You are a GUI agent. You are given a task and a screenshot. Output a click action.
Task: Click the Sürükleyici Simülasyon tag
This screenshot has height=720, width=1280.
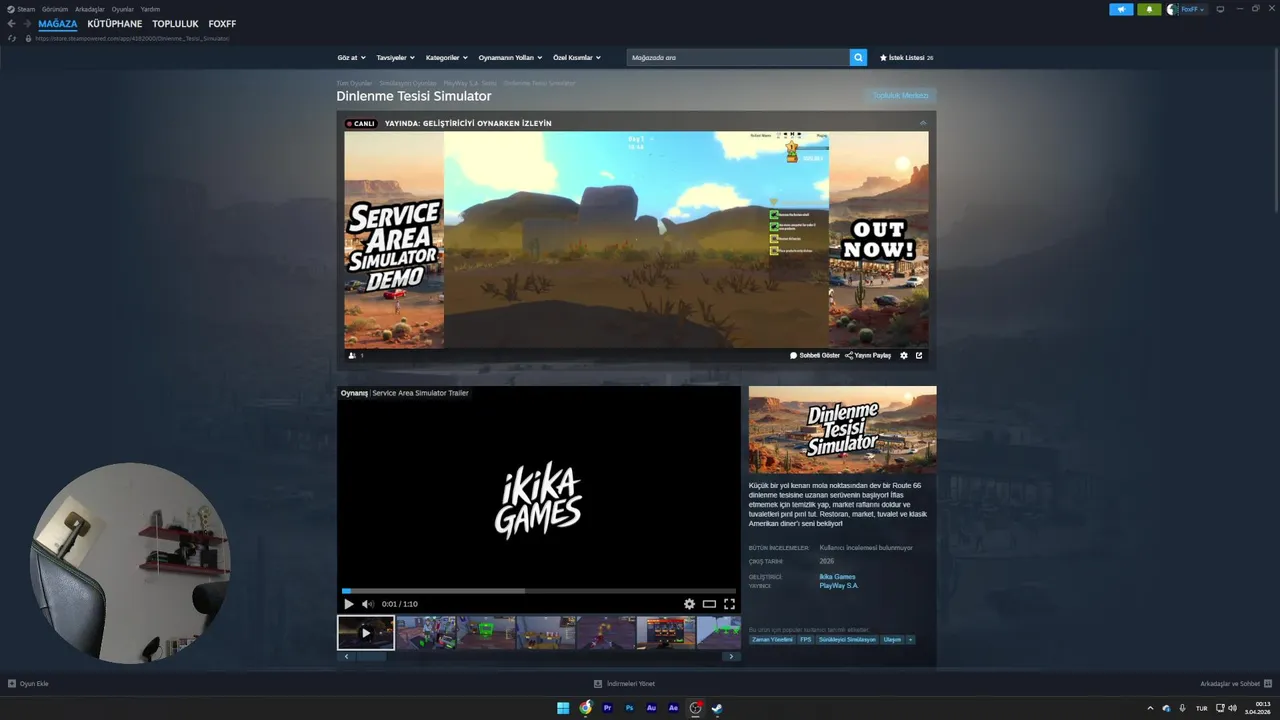pyautogui.click(x=847, y=639)
